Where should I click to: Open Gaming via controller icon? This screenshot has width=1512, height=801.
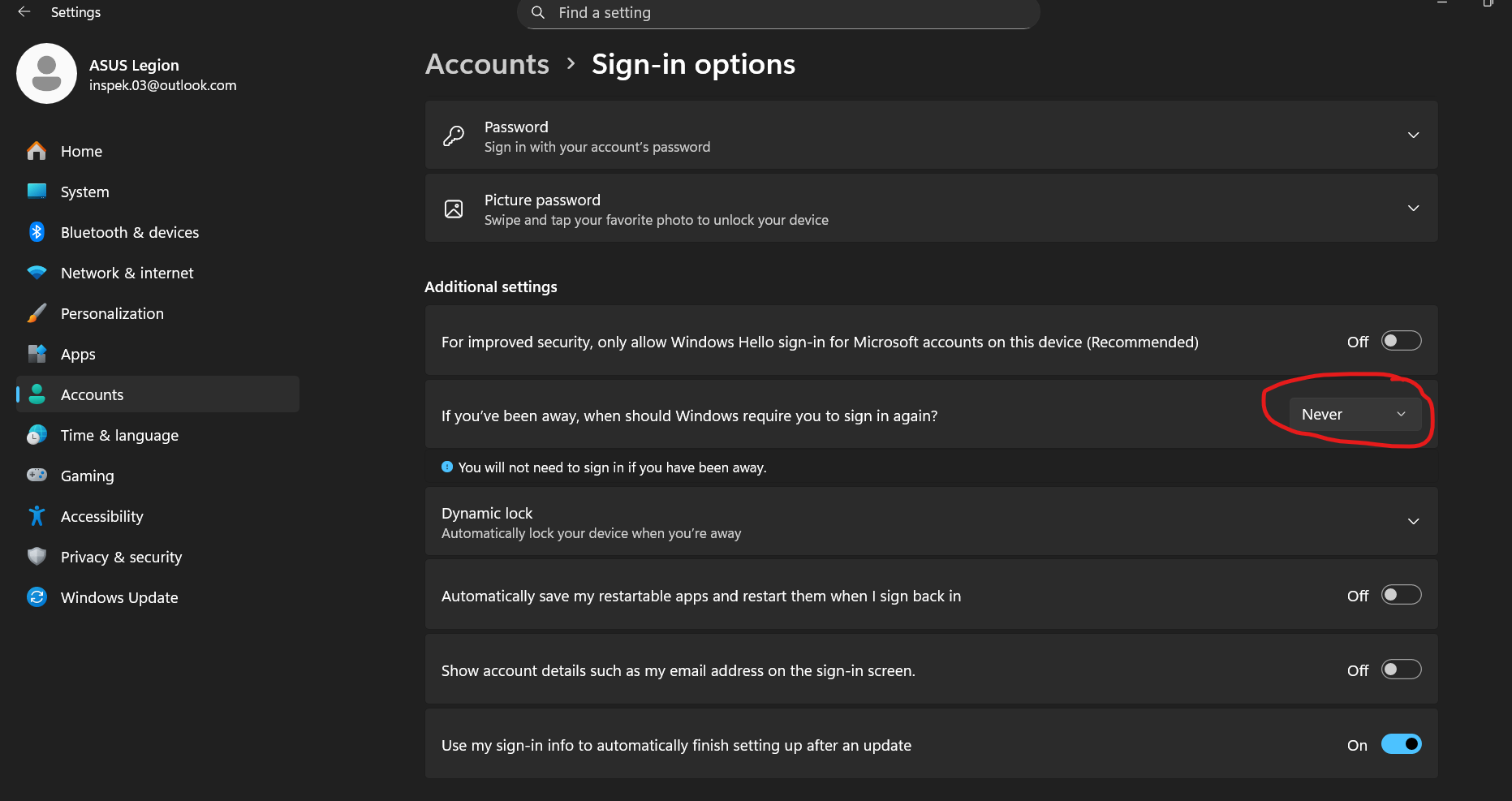pyautogui.click(x=37, y=476)
